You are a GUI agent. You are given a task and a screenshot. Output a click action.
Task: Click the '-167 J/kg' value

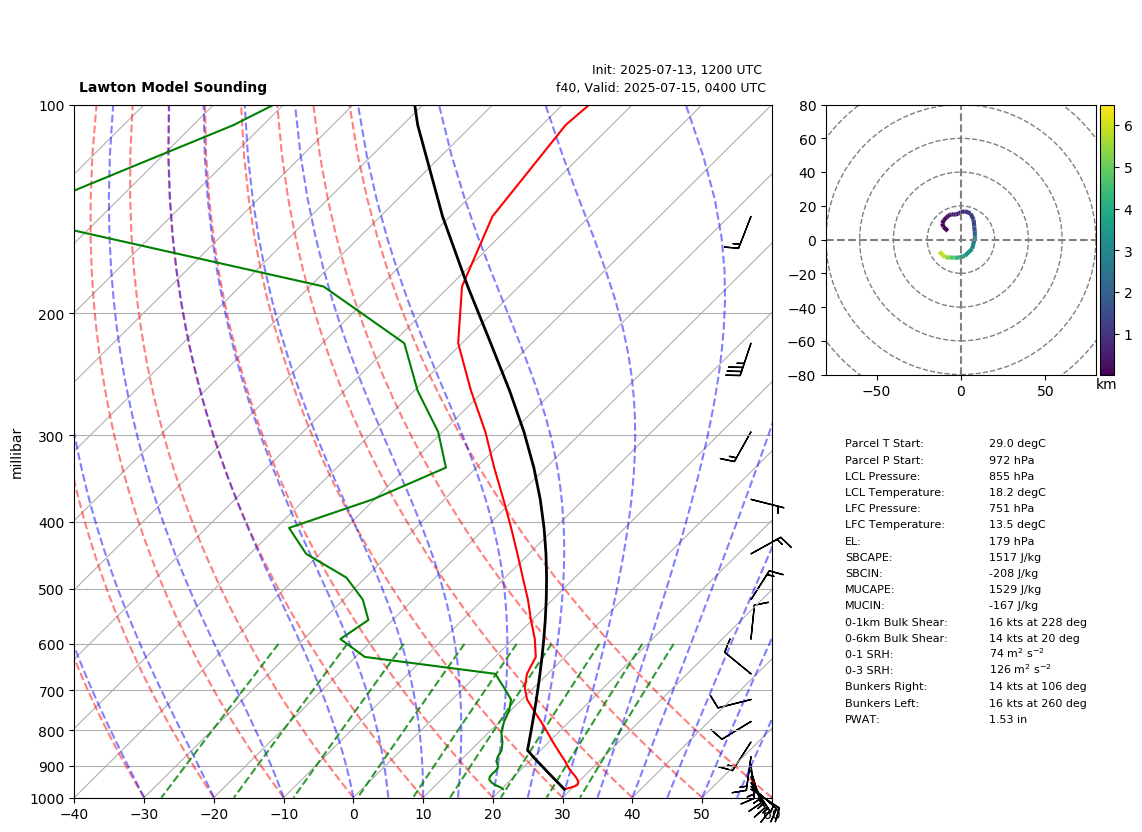point(1013,605)
